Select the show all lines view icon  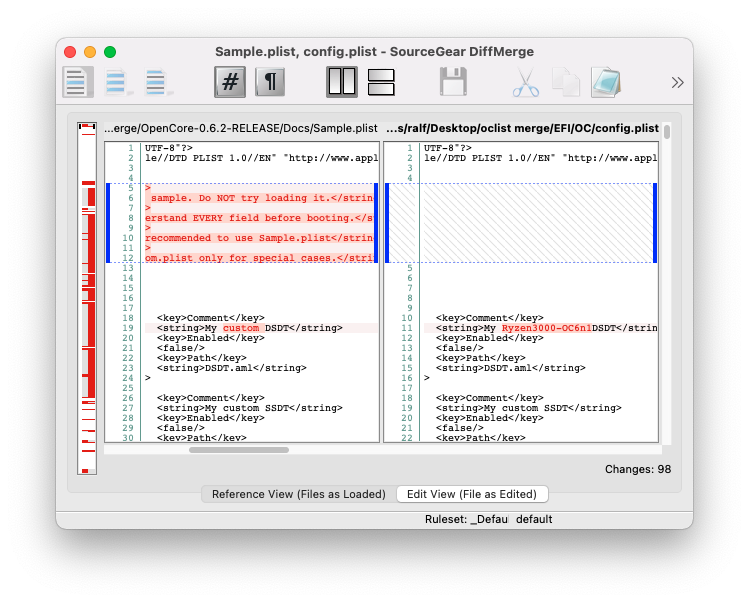(77, 82)
